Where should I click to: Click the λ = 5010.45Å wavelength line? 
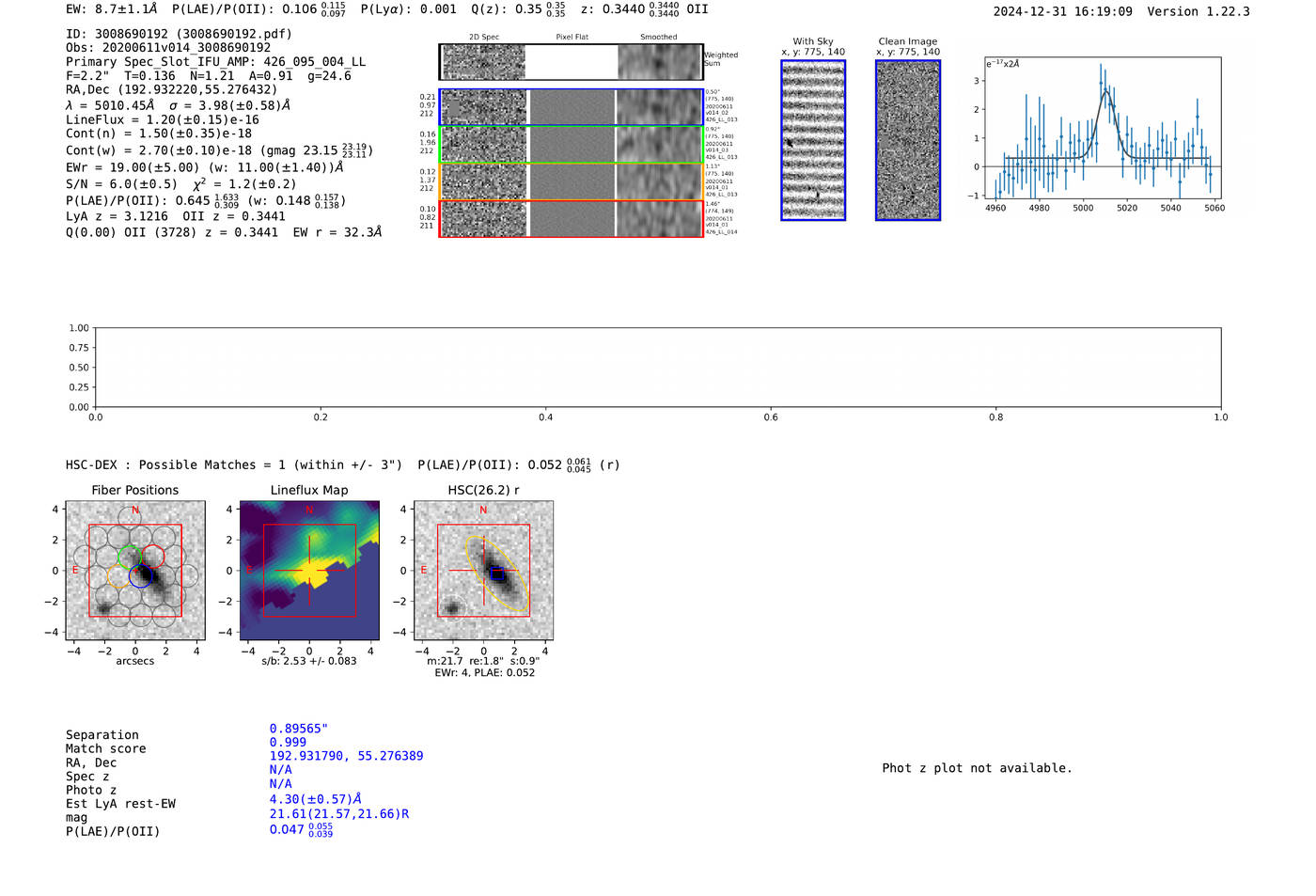178,105
